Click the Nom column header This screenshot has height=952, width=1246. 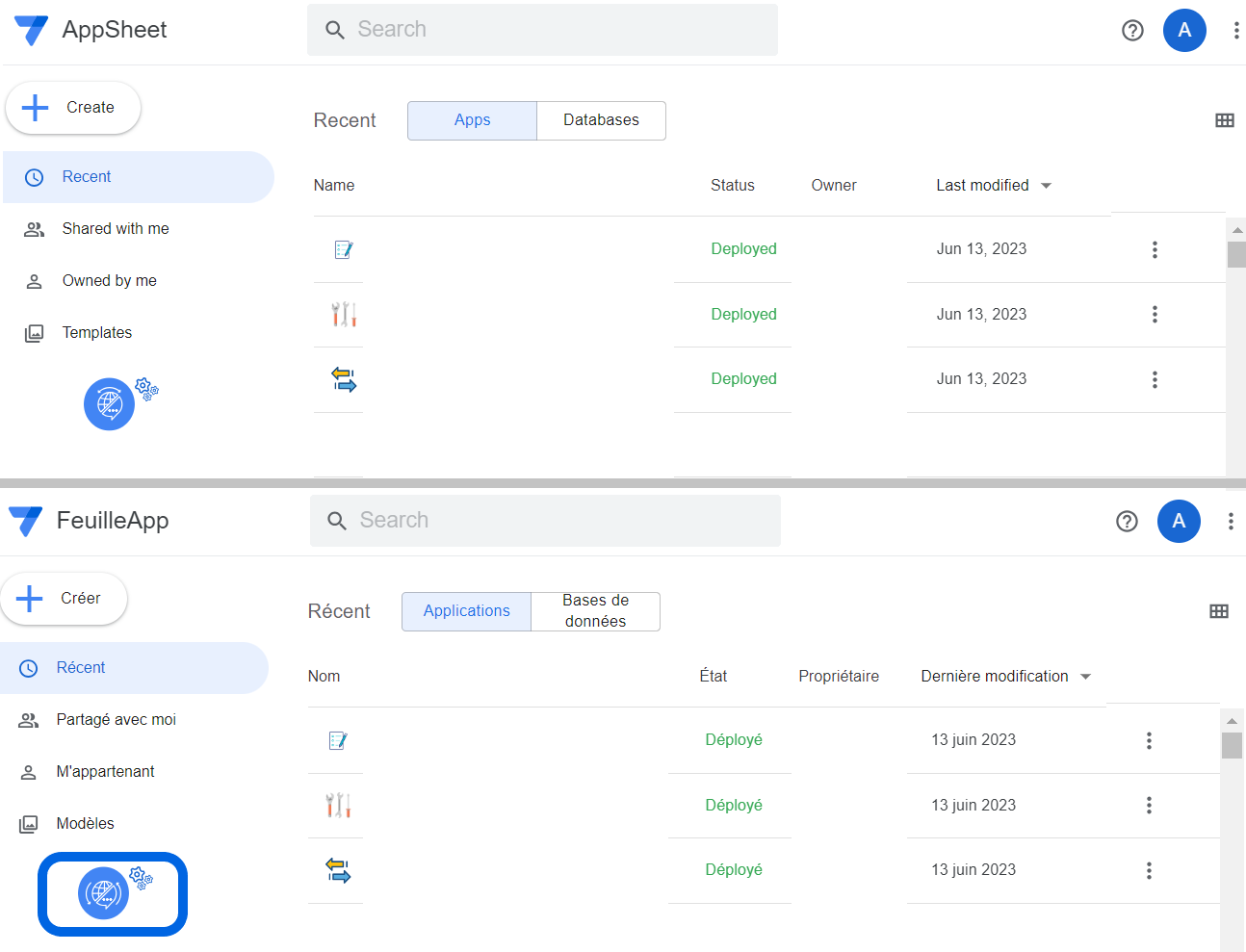point(324,676)
